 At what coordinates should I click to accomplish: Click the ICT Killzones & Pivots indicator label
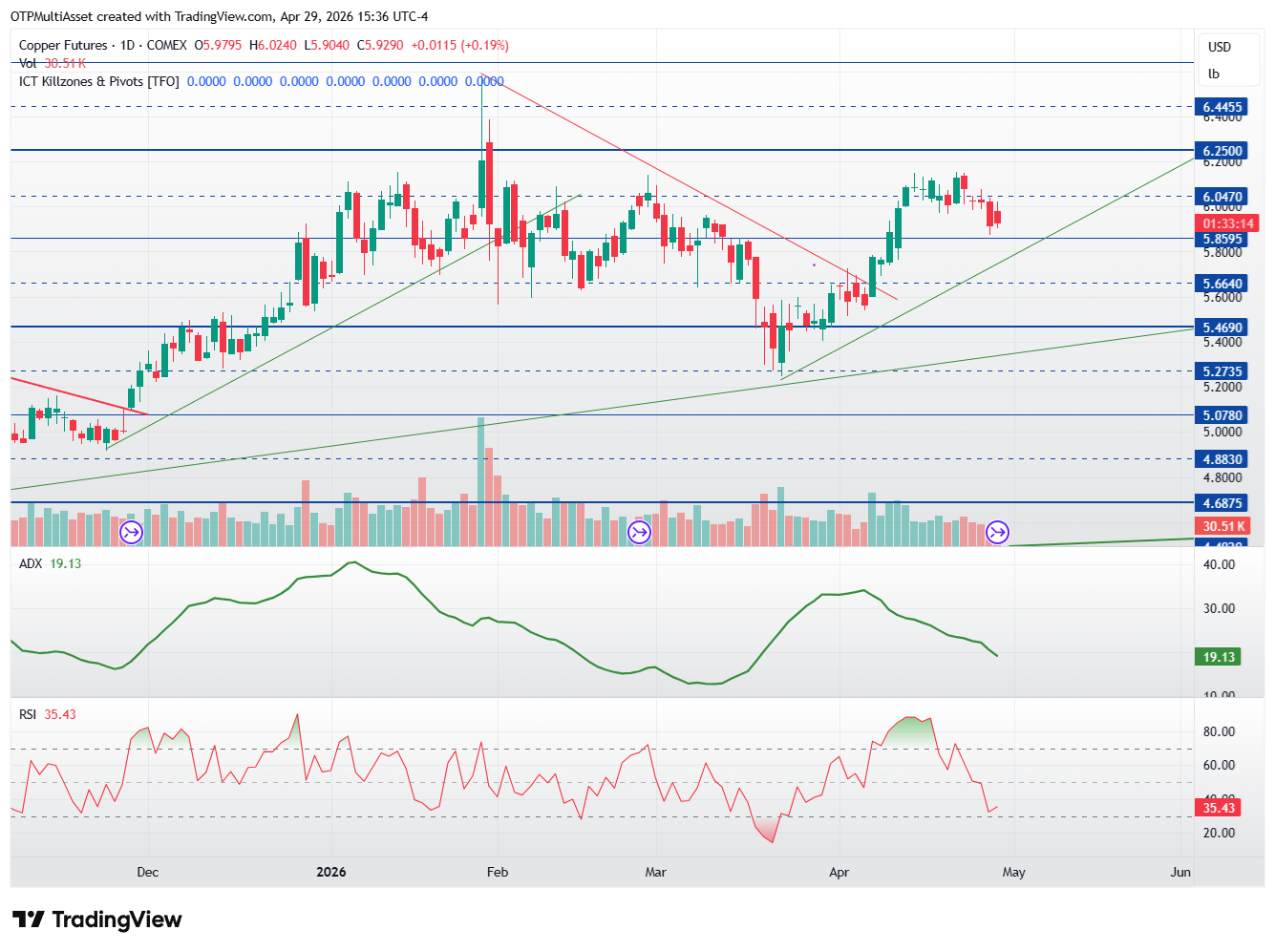pyautogui.click(x=99, y=81)
